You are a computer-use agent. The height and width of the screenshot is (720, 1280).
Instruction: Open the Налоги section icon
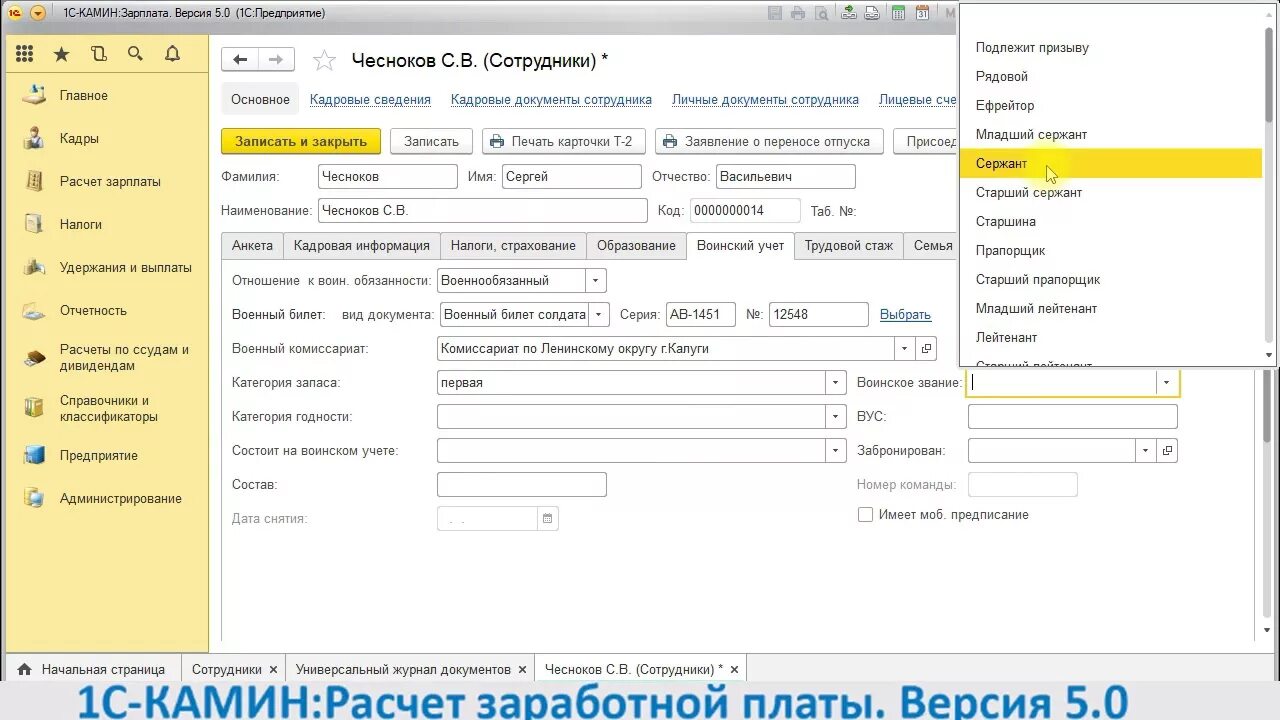click(35, 224)
